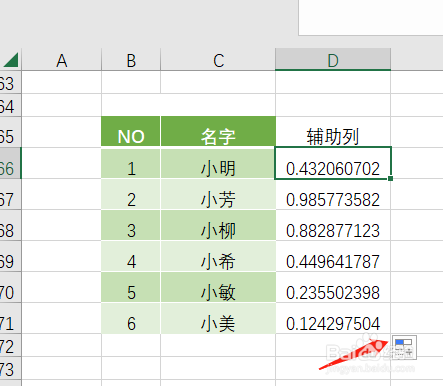This screenshot has width=443, height=386.
Task: Select NO cell with number 5
Action: pyautogui.click(x=131, y=287)
